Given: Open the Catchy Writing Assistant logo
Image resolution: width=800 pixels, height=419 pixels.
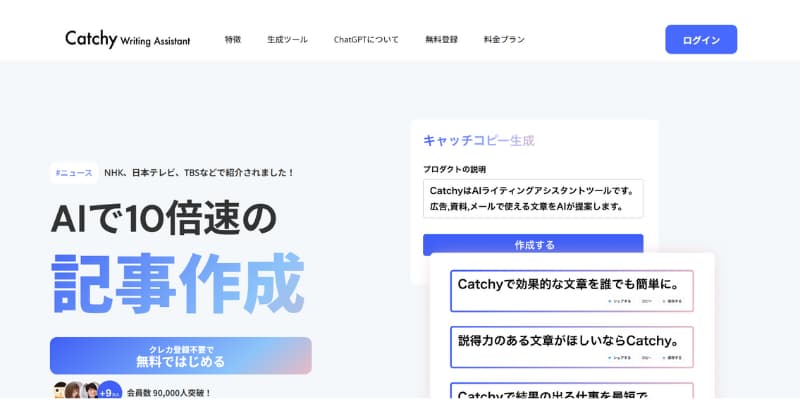Looking at the screenshot, I should [128, 39].
